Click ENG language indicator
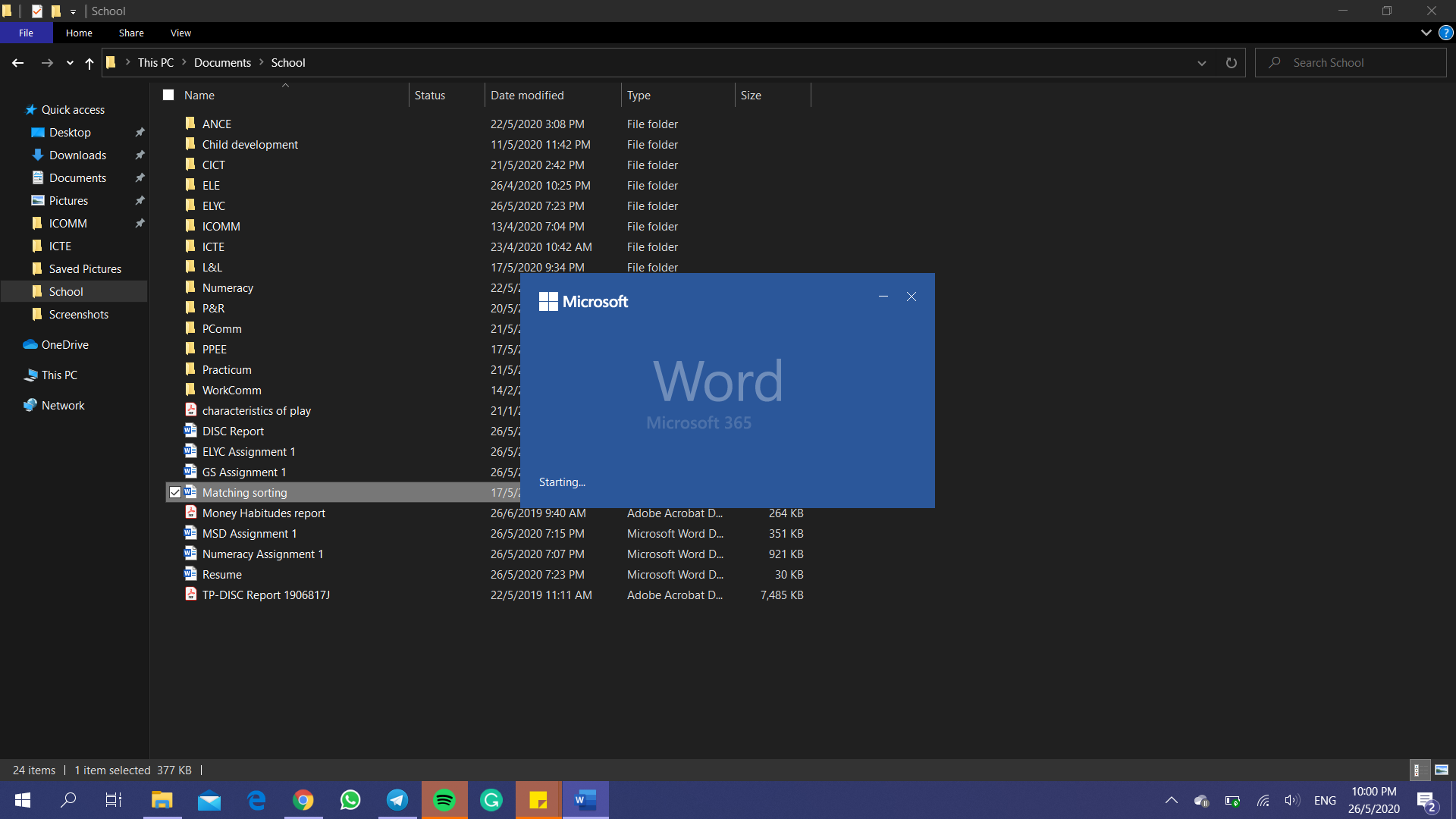The image size is (1456, 819). click(x=1325, y=801)
